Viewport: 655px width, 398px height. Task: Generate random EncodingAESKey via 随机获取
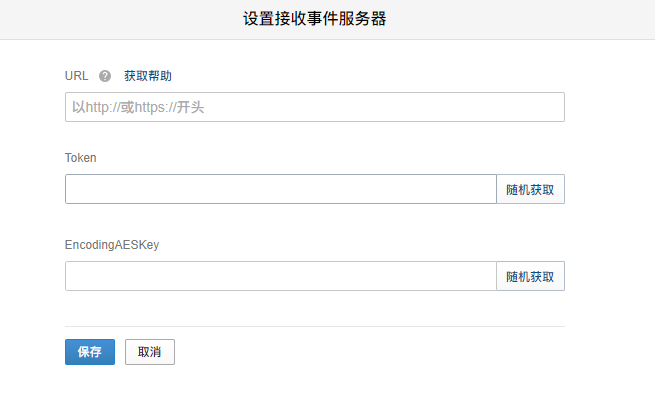pyautogui.click(x=530, y=276)
